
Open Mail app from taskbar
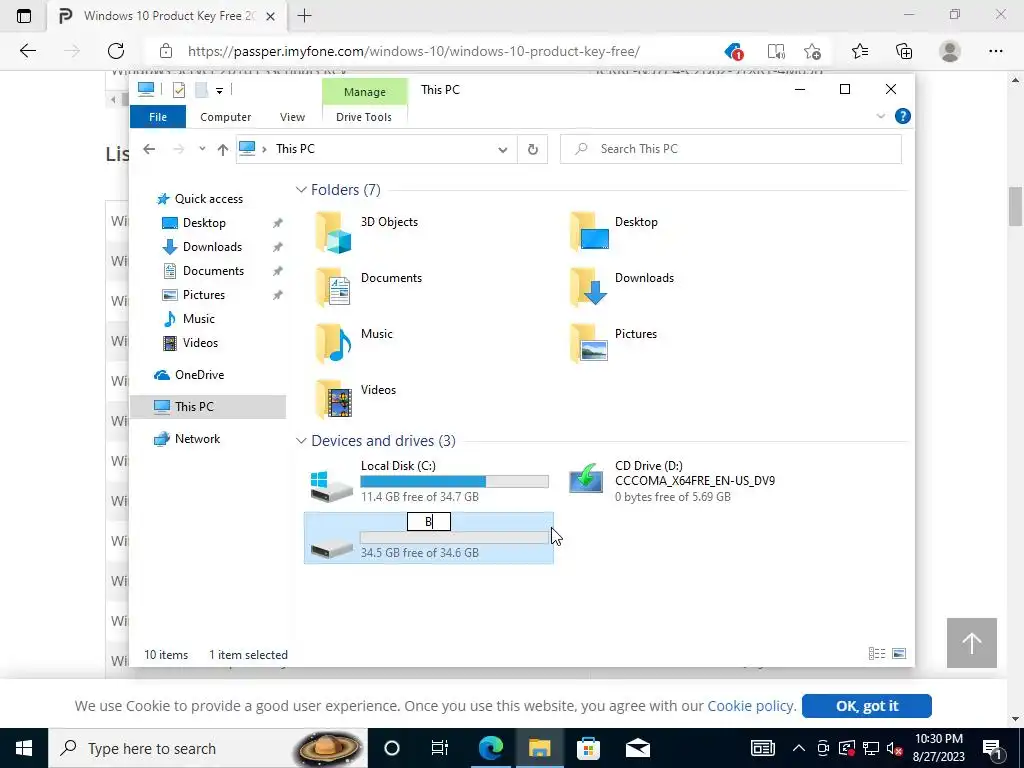click(x=637, y=748)
